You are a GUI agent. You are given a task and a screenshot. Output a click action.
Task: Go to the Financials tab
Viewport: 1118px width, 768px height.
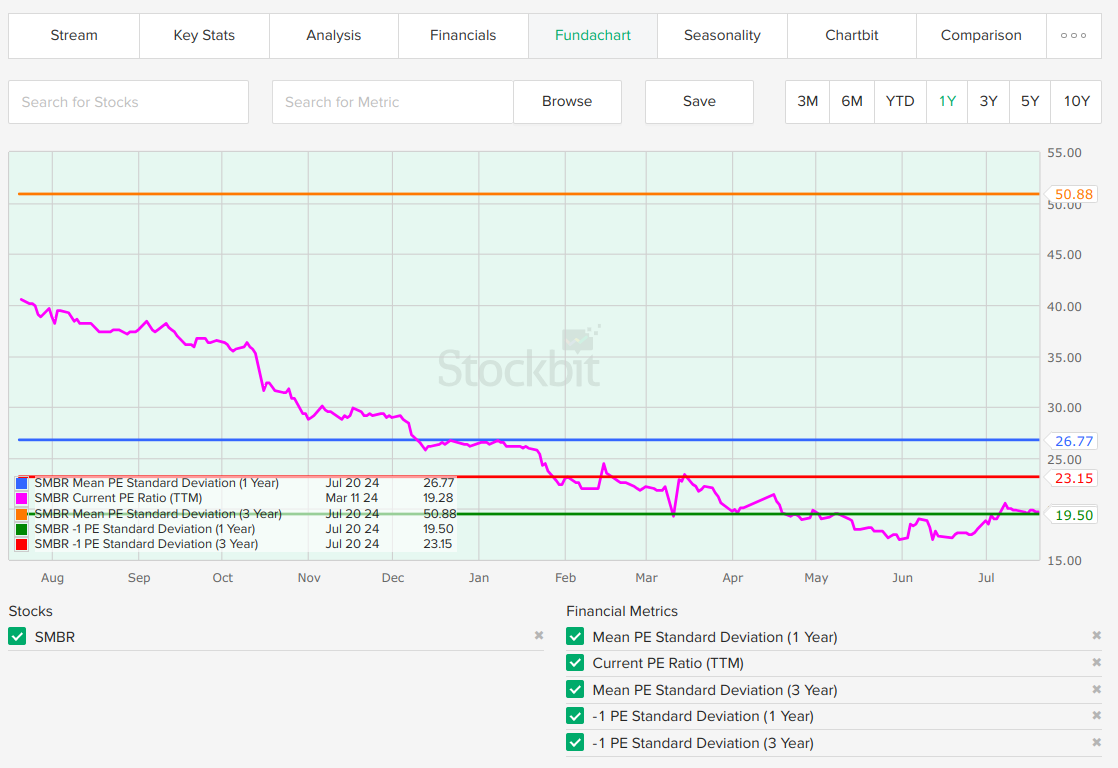(463, 35)
